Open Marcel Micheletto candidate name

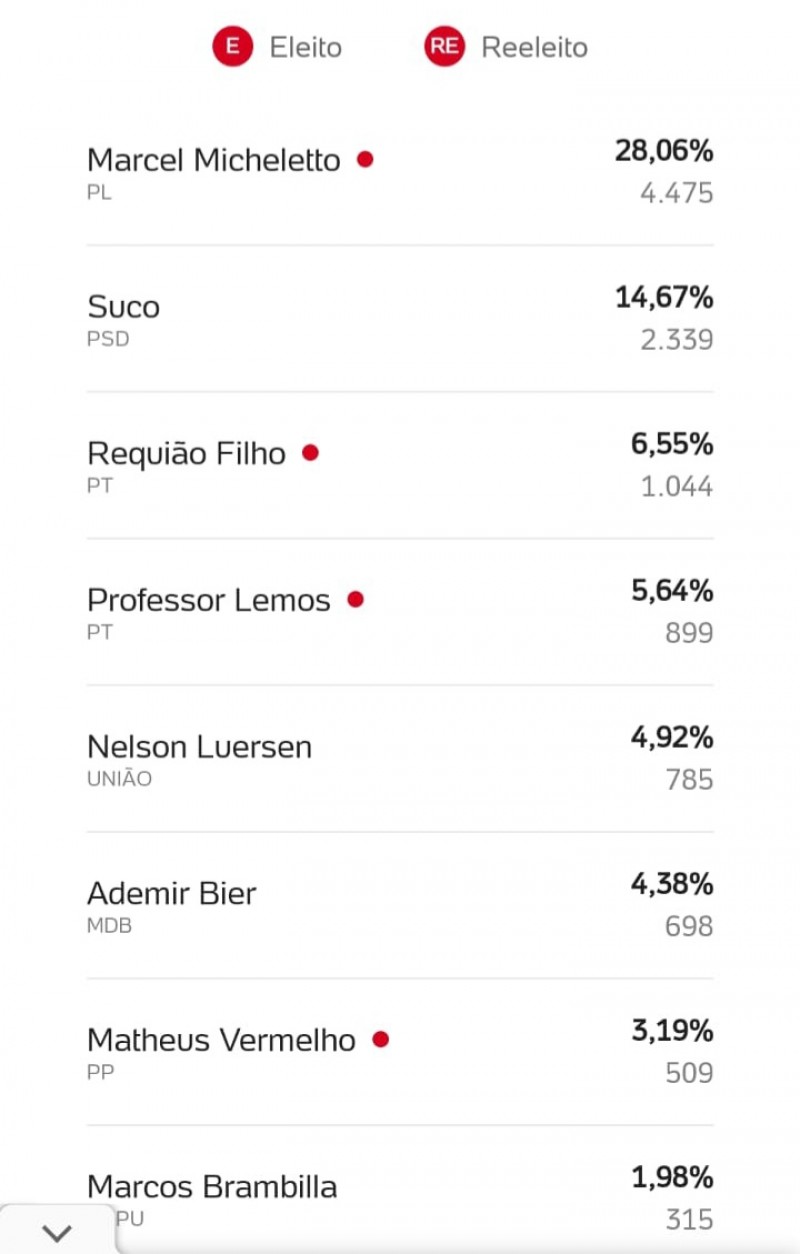click(214, 160)
